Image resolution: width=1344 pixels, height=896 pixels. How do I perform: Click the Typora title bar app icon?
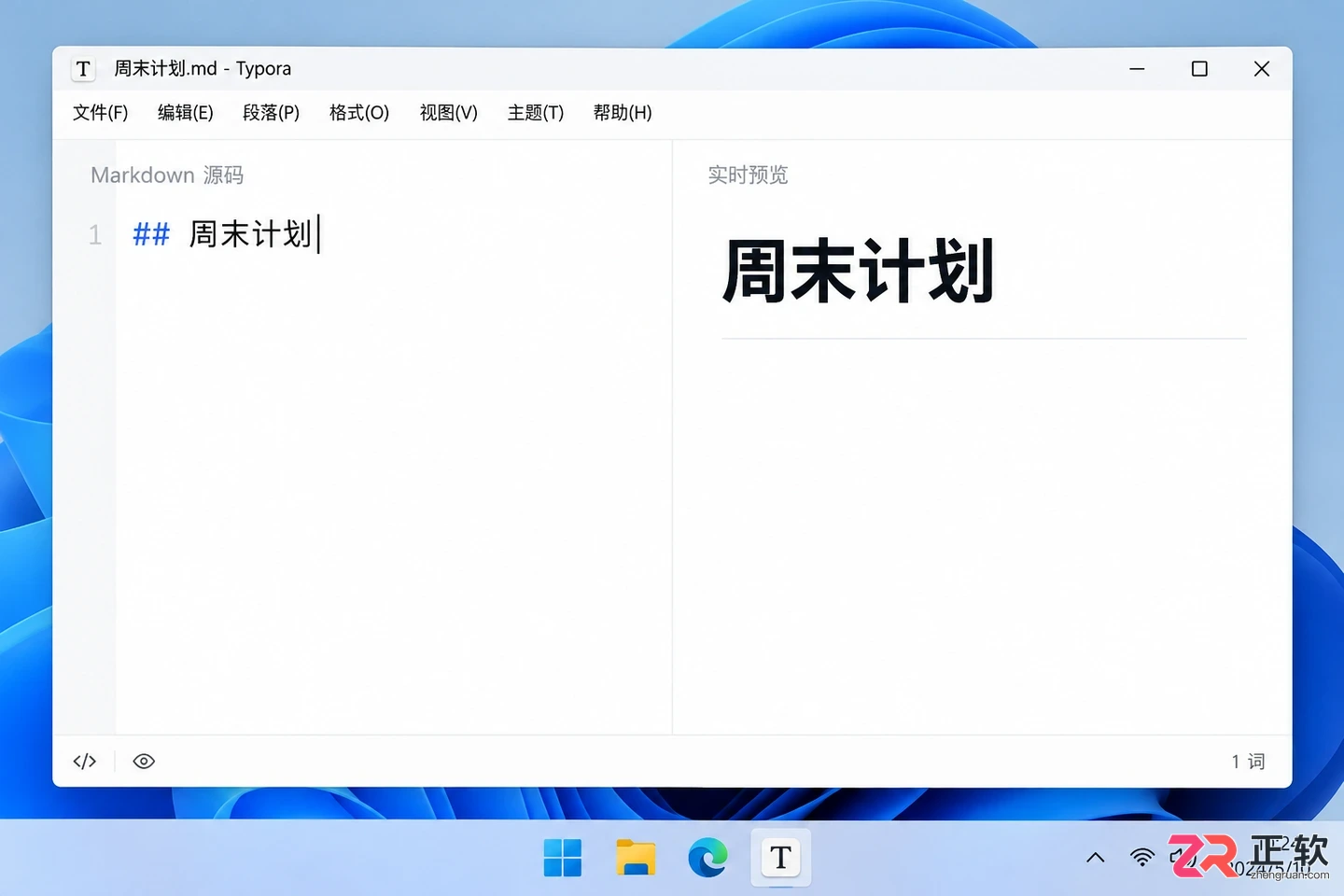83,69
